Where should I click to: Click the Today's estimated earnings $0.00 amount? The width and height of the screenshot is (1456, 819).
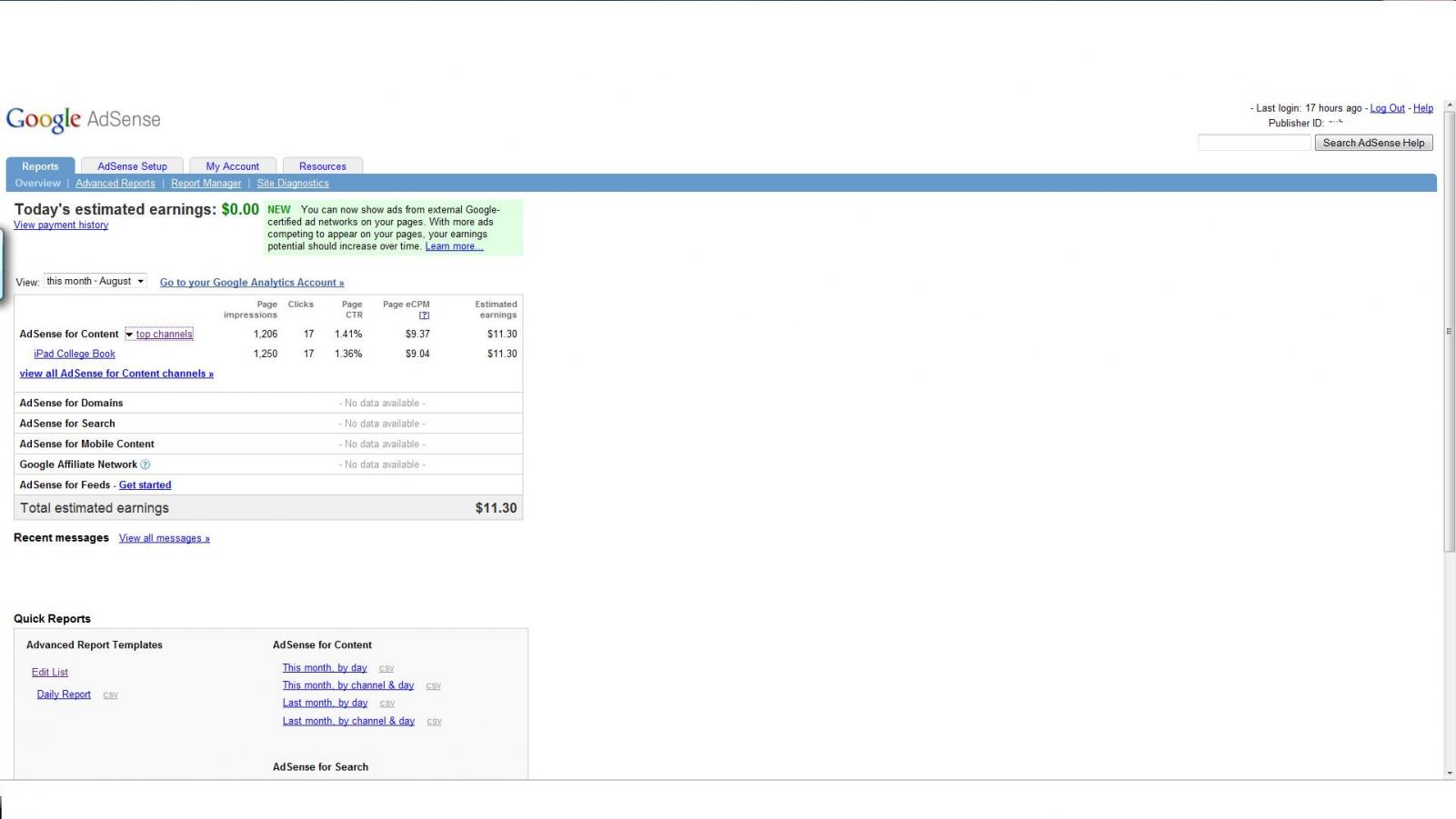tap(240, 209)
